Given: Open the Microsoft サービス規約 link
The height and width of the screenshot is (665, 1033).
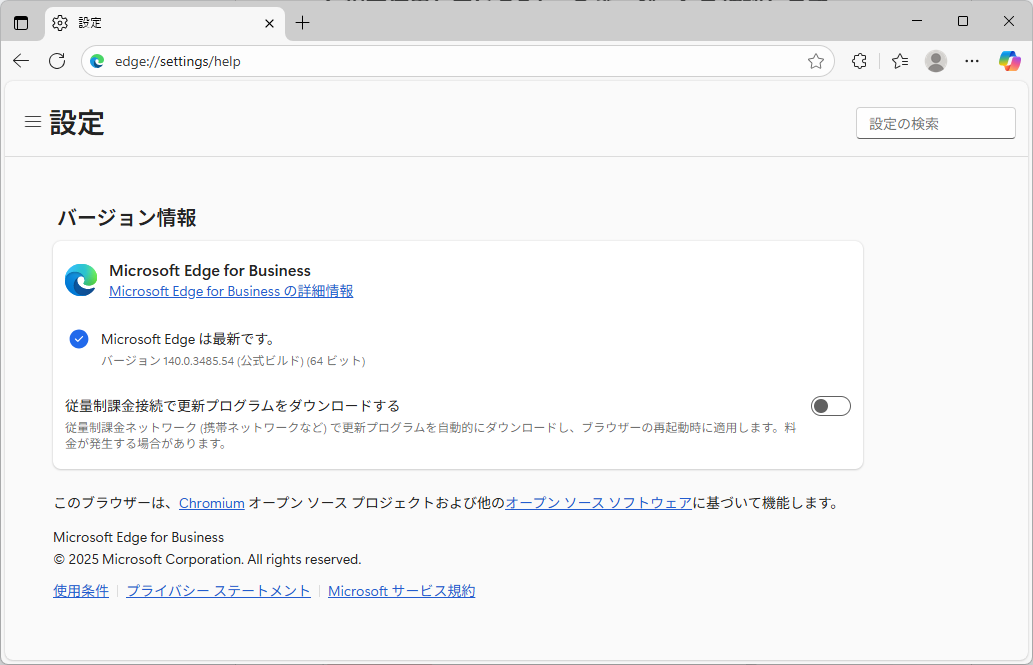Looking at the screenshot, I should tap(401, 591).
